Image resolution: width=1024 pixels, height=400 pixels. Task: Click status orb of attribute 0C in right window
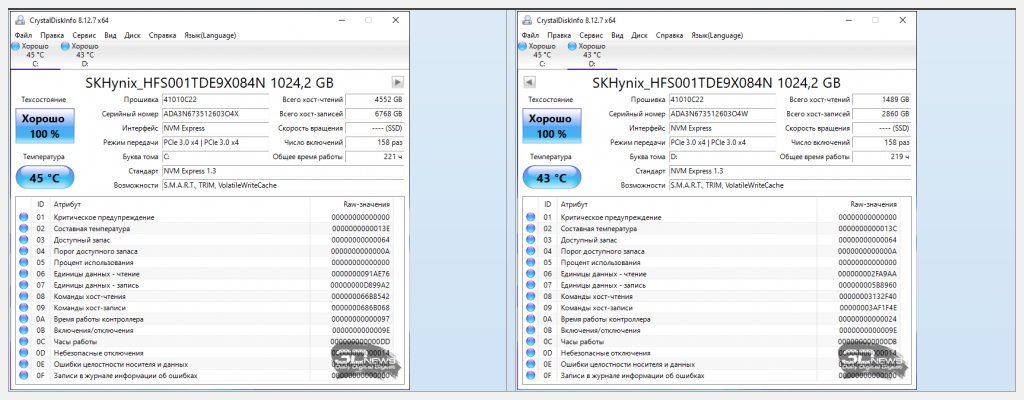pos(531,342)
